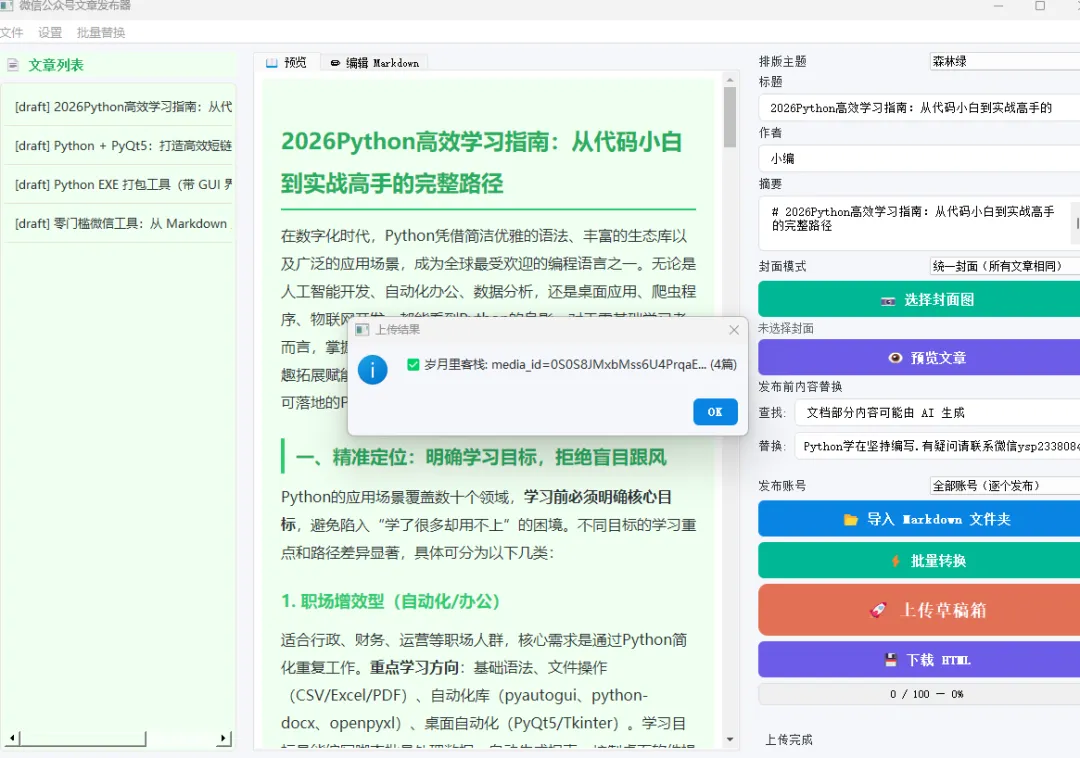Image resolution: width=1080 pixels, height=758 pixels.
Task: Switch to the 预览 tab
Action: (287, 63)
